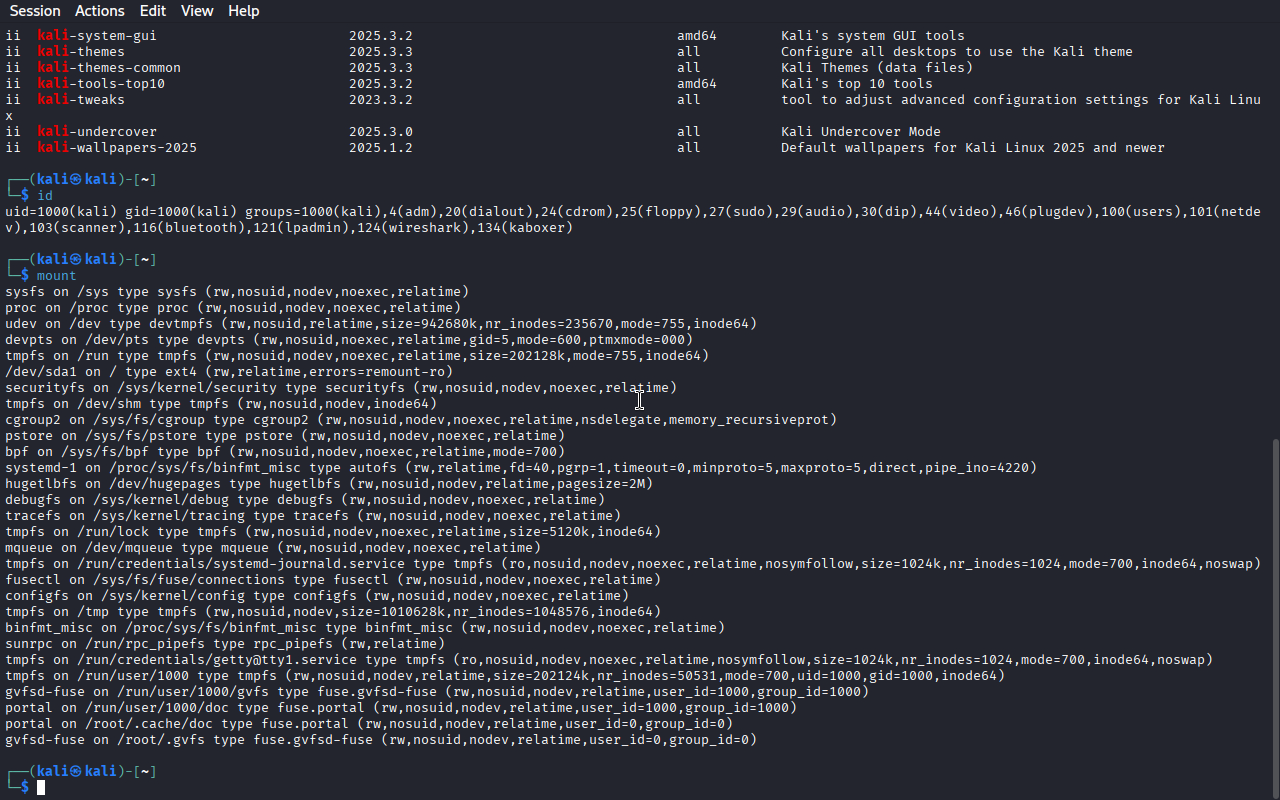
Task: Click the kali-tweaks package name
Action: 81,100
